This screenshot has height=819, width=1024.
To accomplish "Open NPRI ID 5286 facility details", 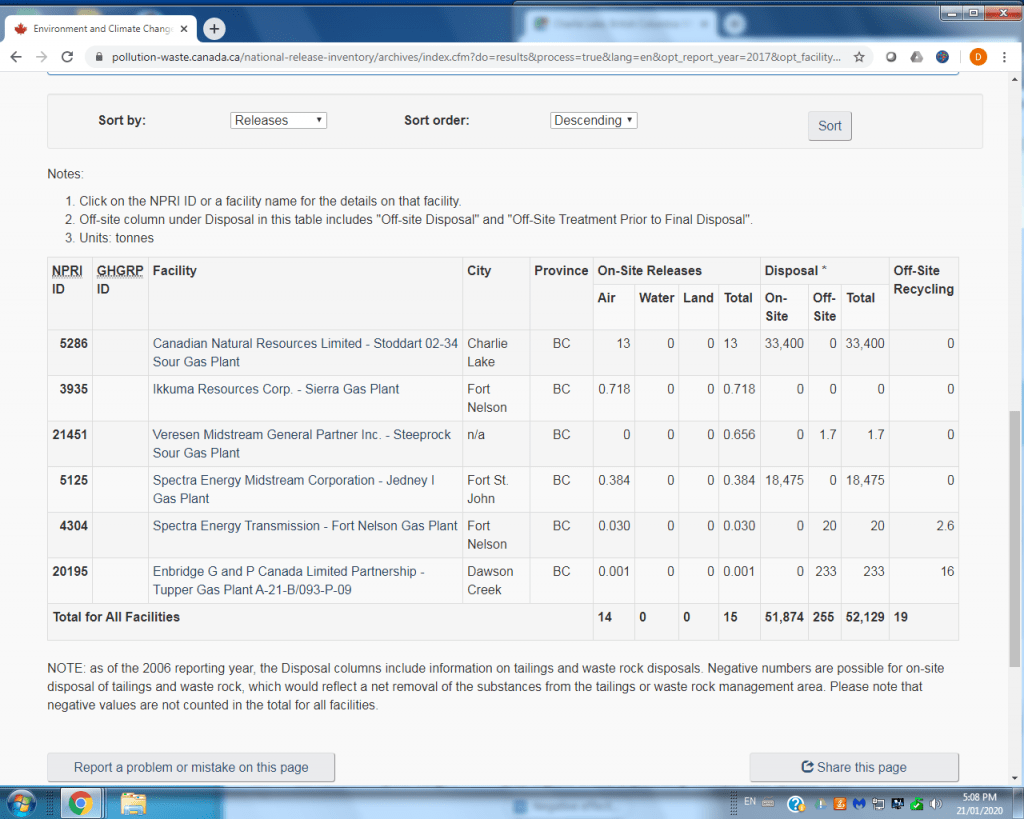I will [x=74, y=344].
